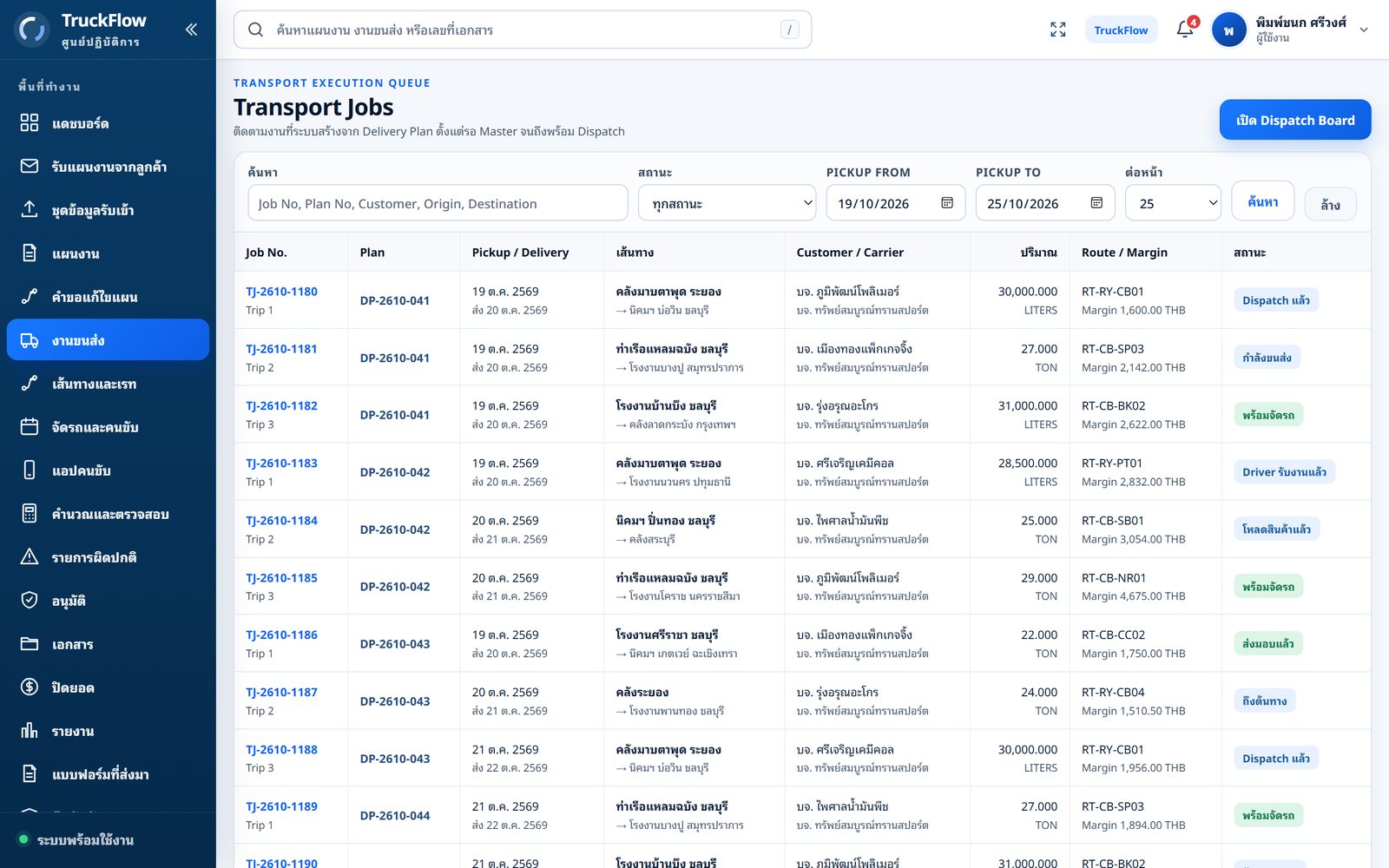Click the กำลังขนส่ง status badge
The height and width of the screenshot is (868, 1389).
point(1267,358)
